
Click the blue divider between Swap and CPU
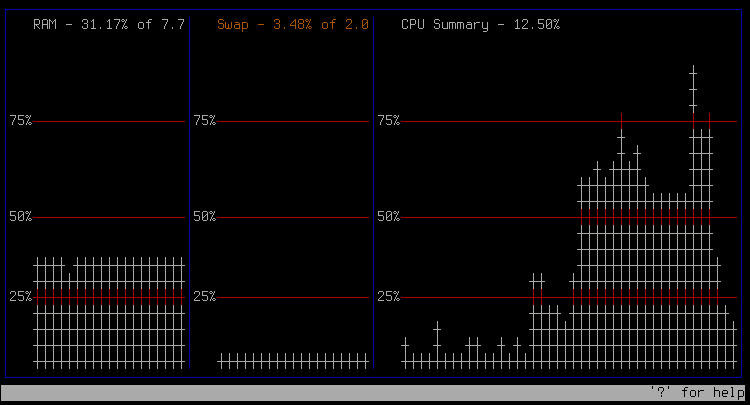pos(373,193)
